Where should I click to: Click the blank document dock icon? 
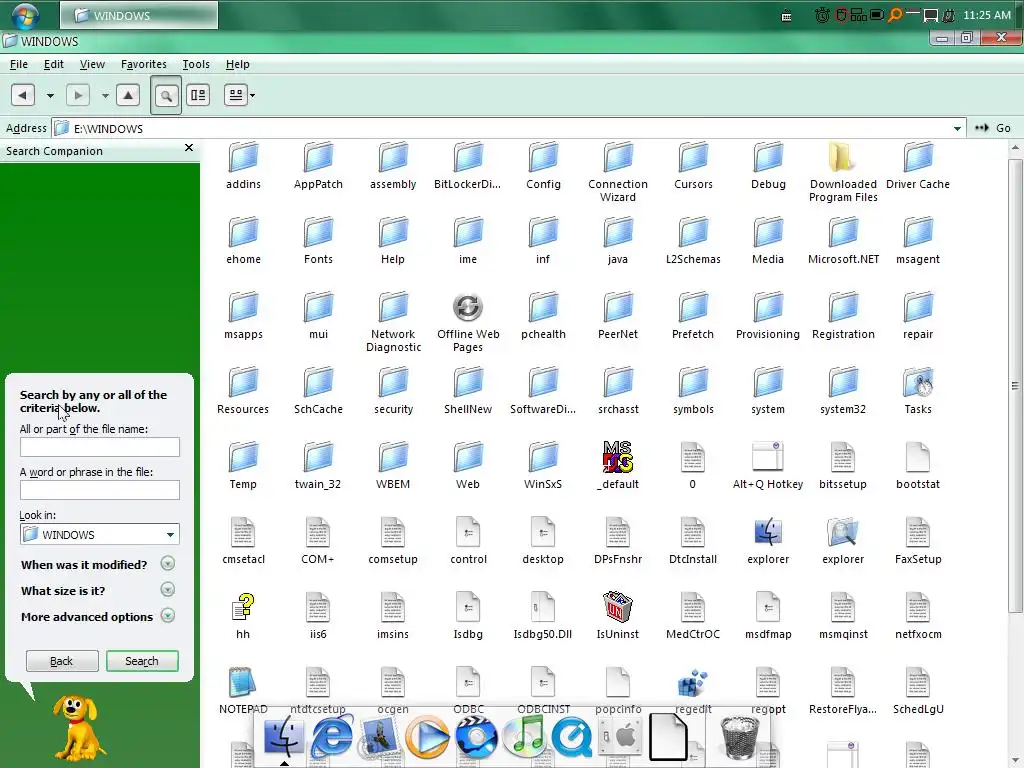[667, 737]
